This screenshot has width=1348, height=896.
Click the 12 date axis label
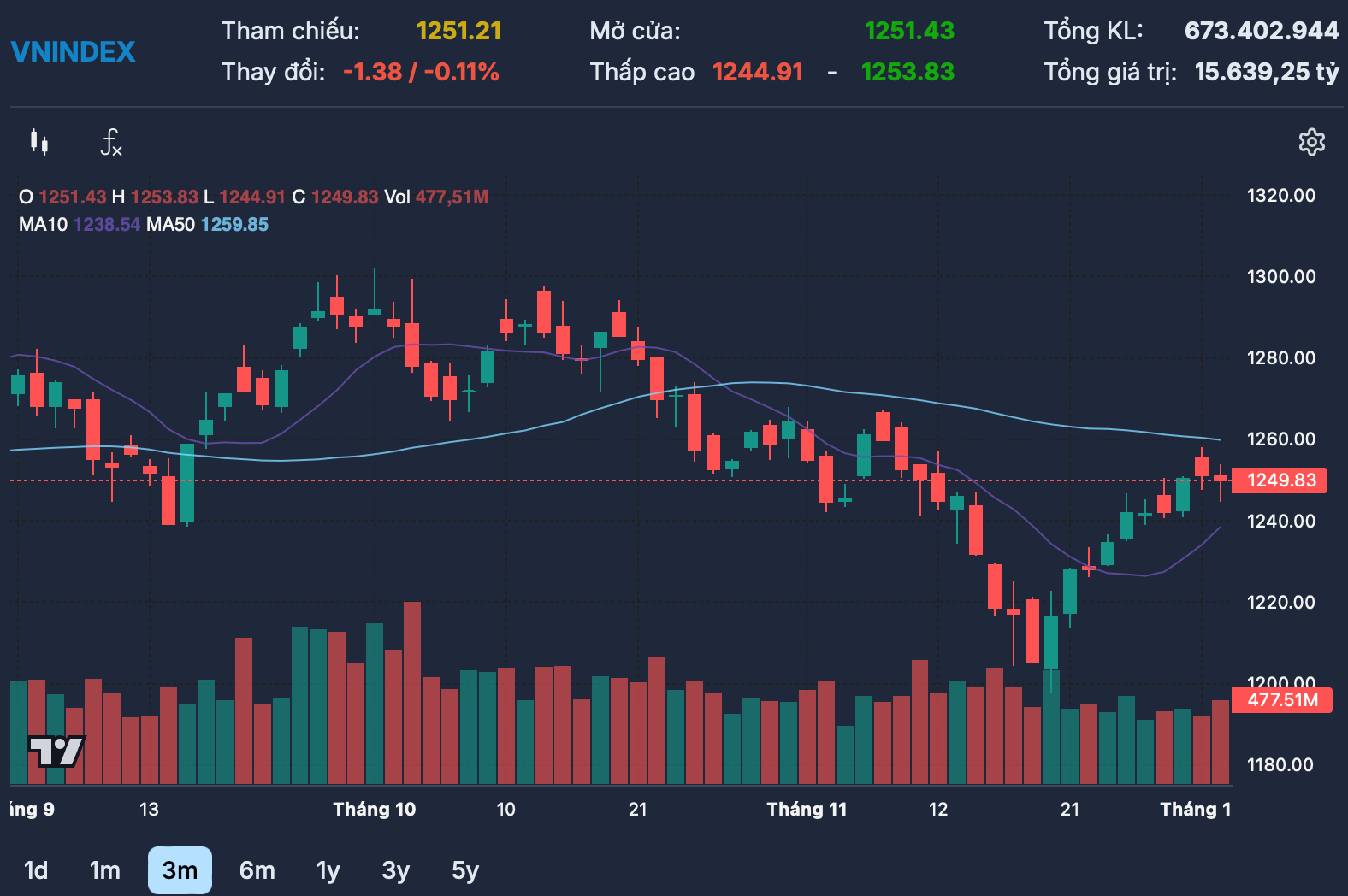pyautogui.click(x=938, y=810)
